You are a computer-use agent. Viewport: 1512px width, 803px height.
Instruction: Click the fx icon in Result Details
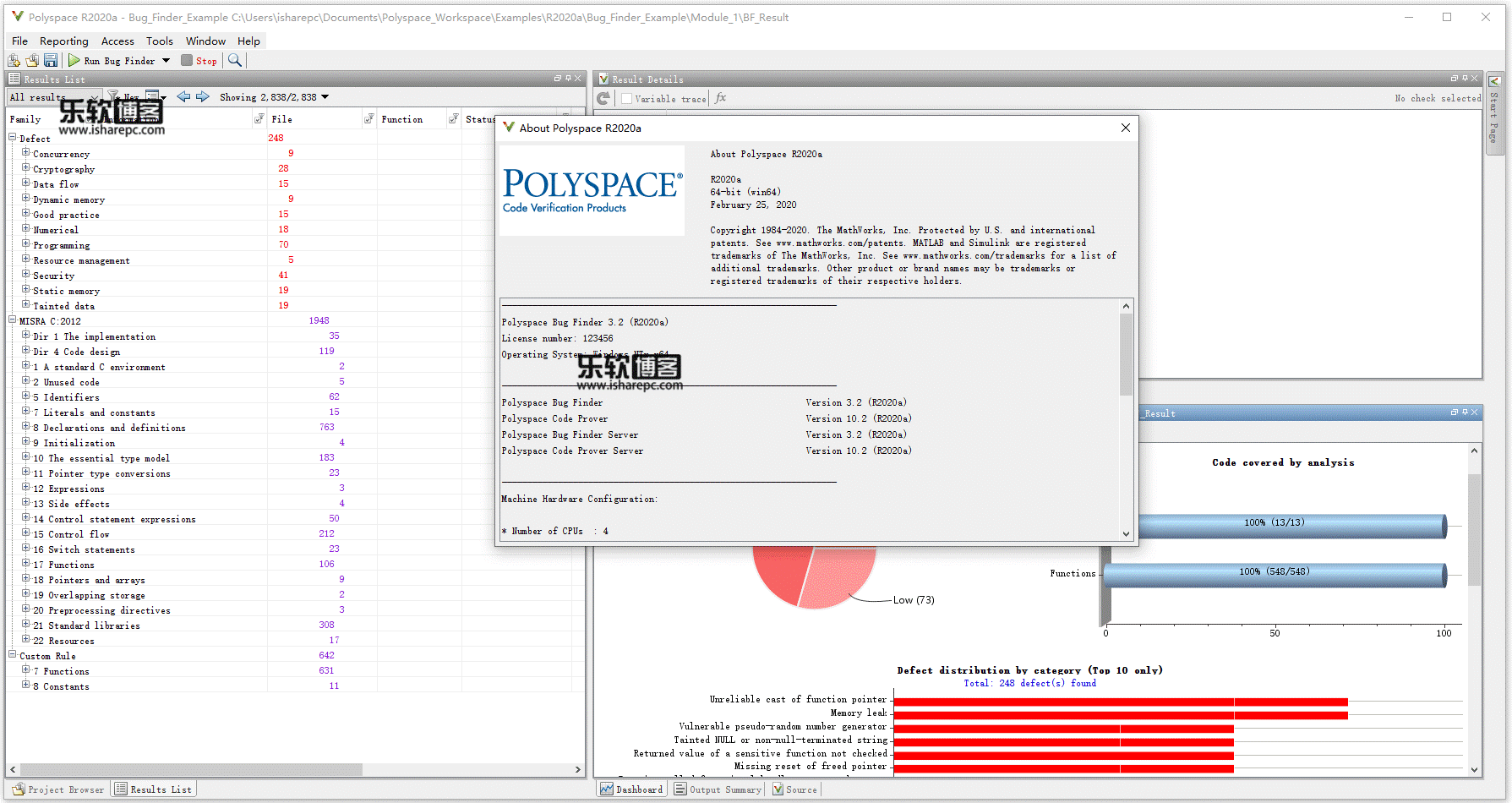pos(721,98)
